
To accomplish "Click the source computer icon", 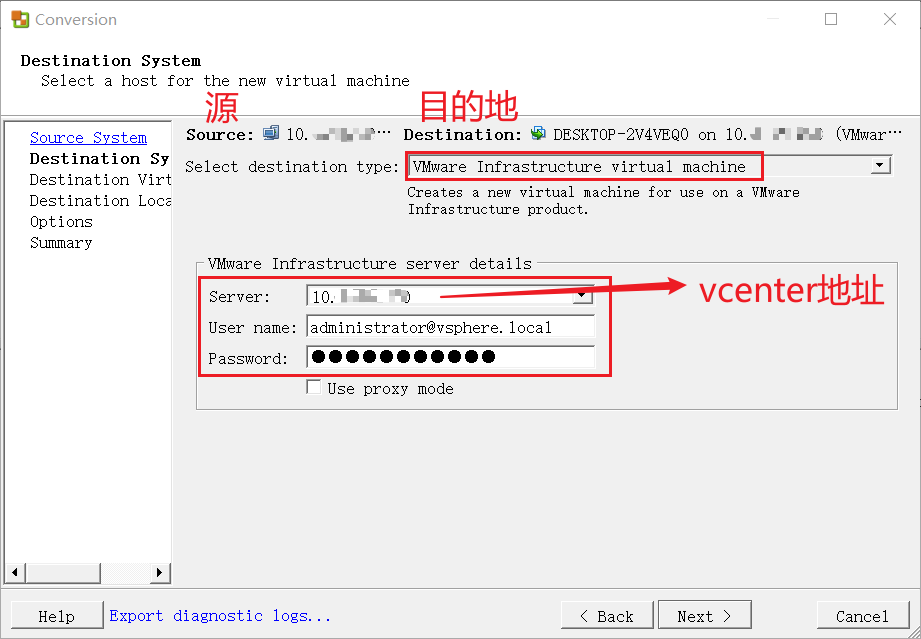I will point(271,133).
